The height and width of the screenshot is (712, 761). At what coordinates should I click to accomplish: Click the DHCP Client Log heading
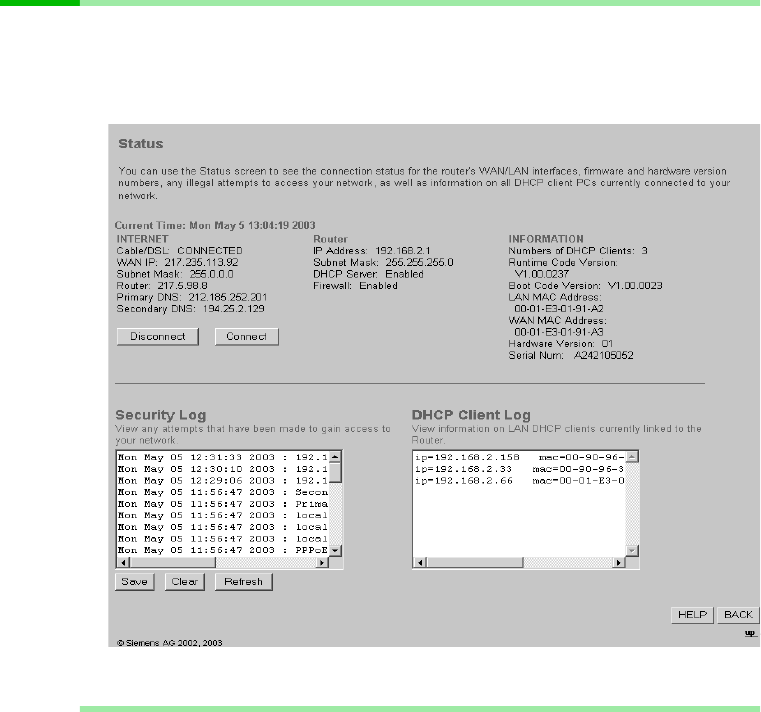[471, 415]
